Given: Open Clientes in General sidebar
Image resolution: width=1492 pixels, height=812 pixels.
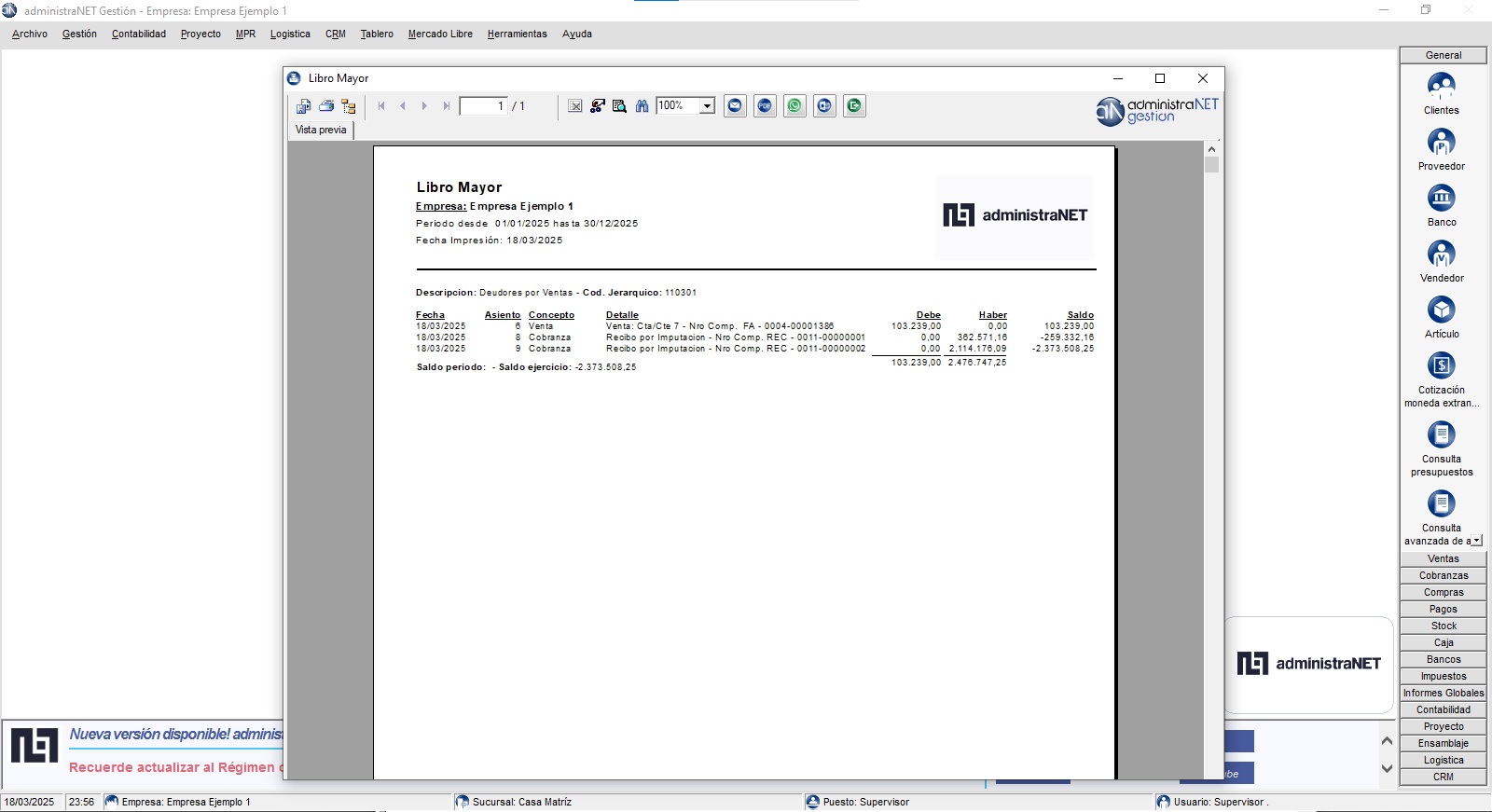Looking at the screenshot, I should [1442, 93].
